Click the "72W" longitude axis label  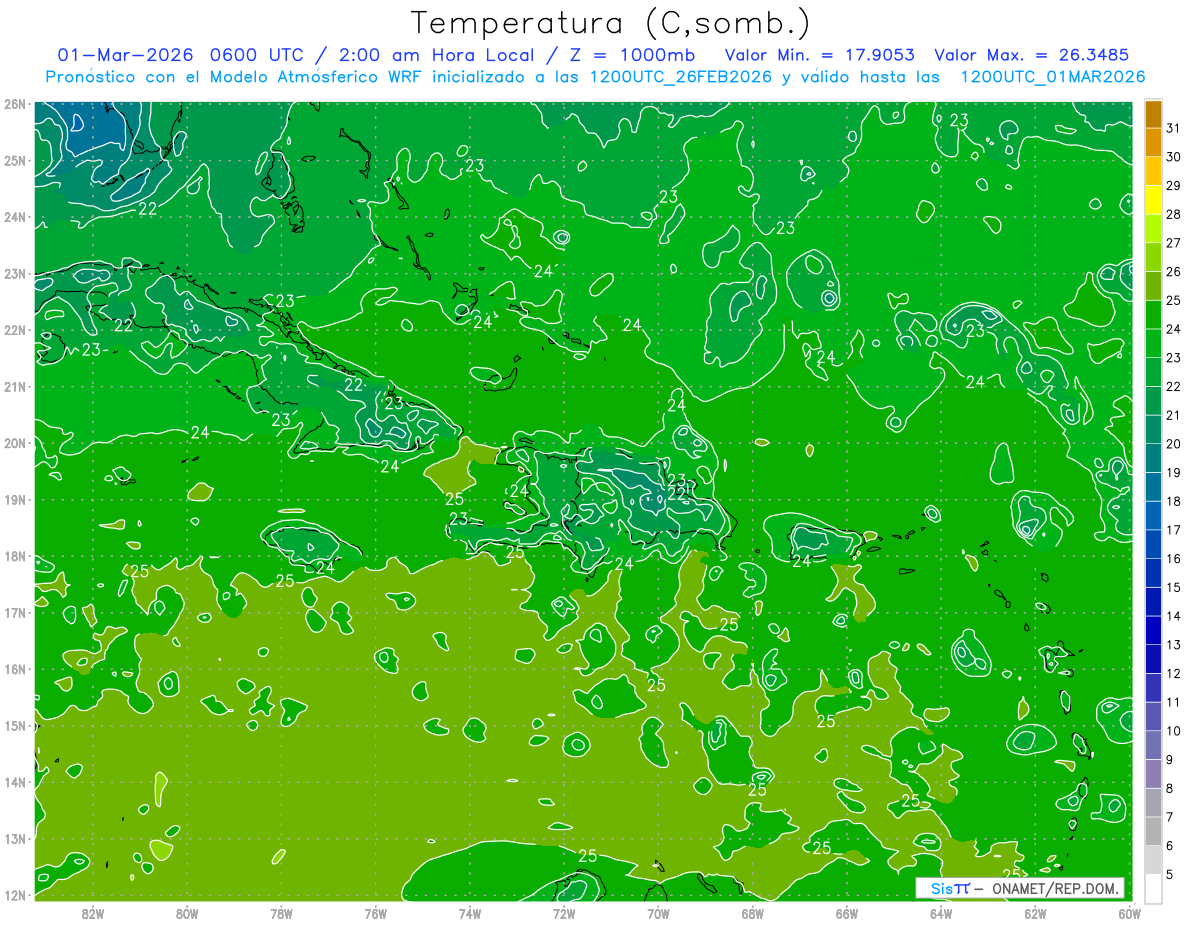564,913
